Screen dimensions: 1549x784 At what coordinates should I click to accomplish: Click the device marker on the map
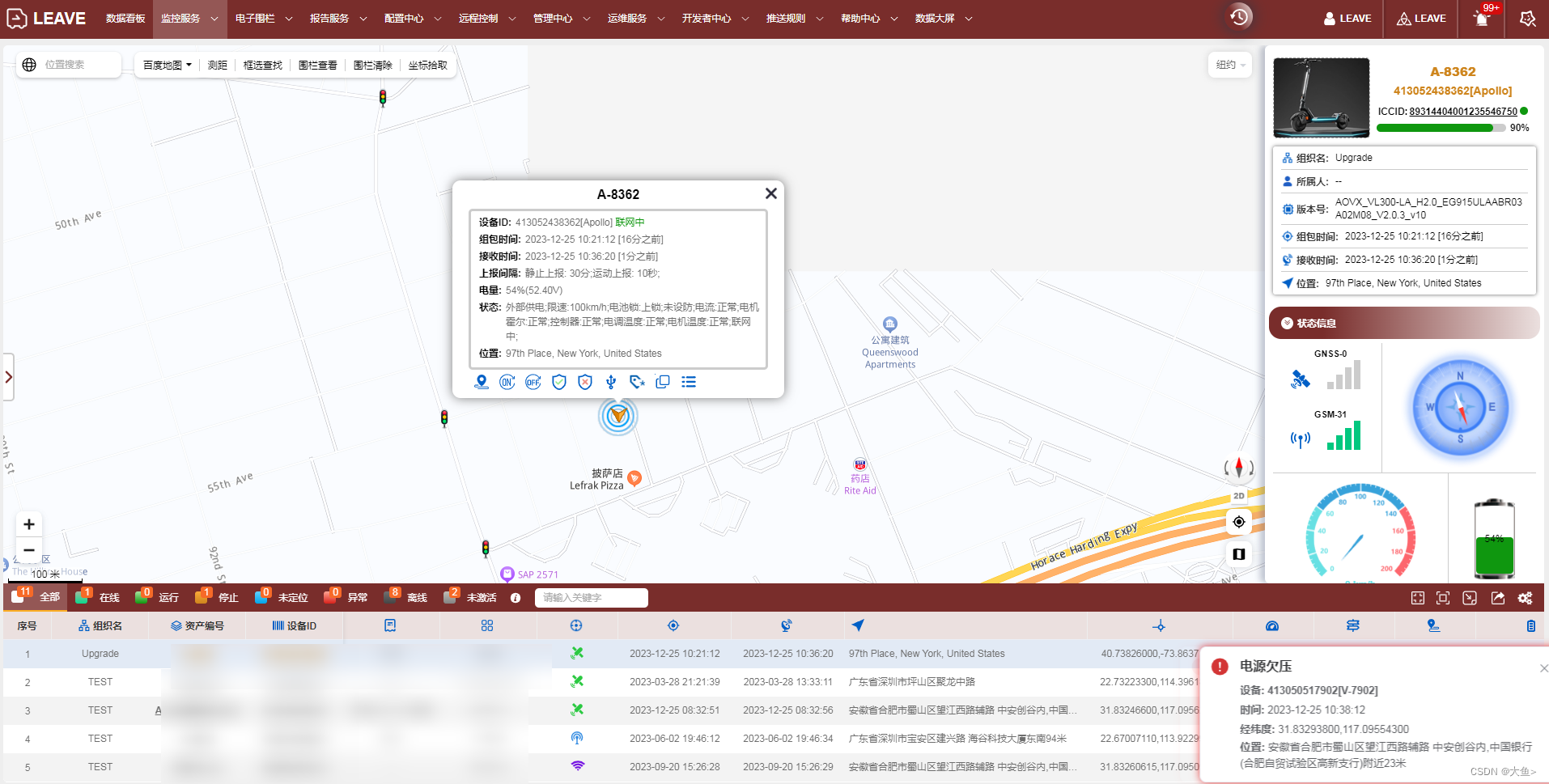[x=618, y=416]
